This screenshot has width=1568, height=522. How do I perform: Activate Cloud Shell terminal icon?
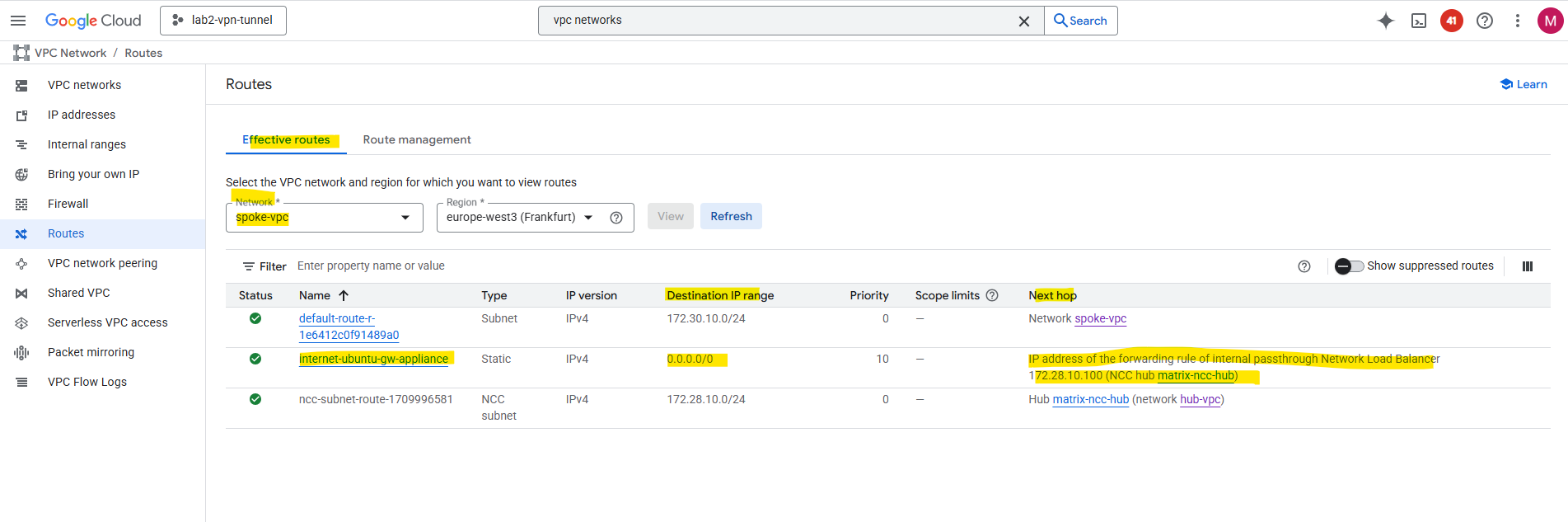[1418, 21]
